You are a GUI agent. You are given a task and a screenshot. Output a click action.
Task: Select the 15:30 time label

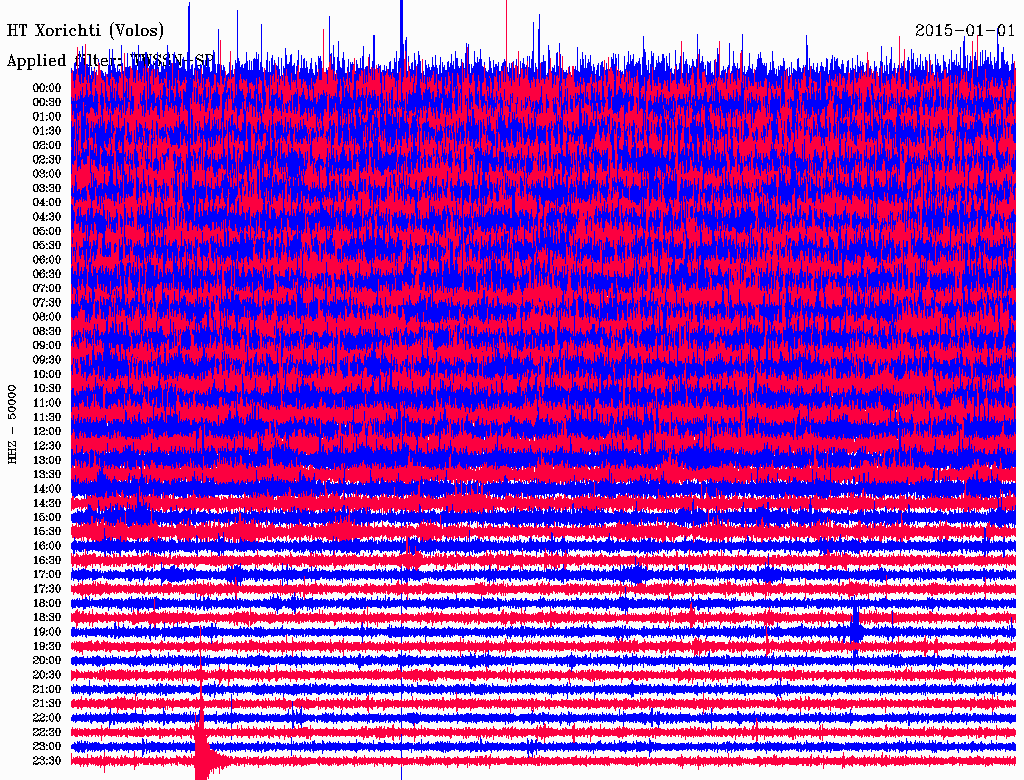47,532
